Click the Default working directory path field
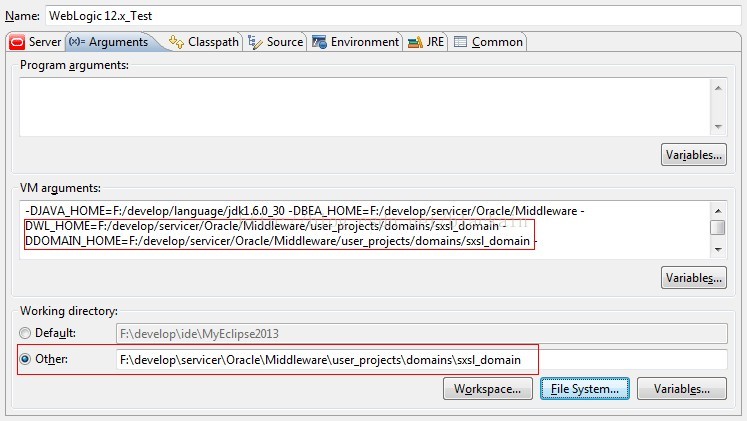The height and width of the screenshot is (421, 747). pos(422,333)
